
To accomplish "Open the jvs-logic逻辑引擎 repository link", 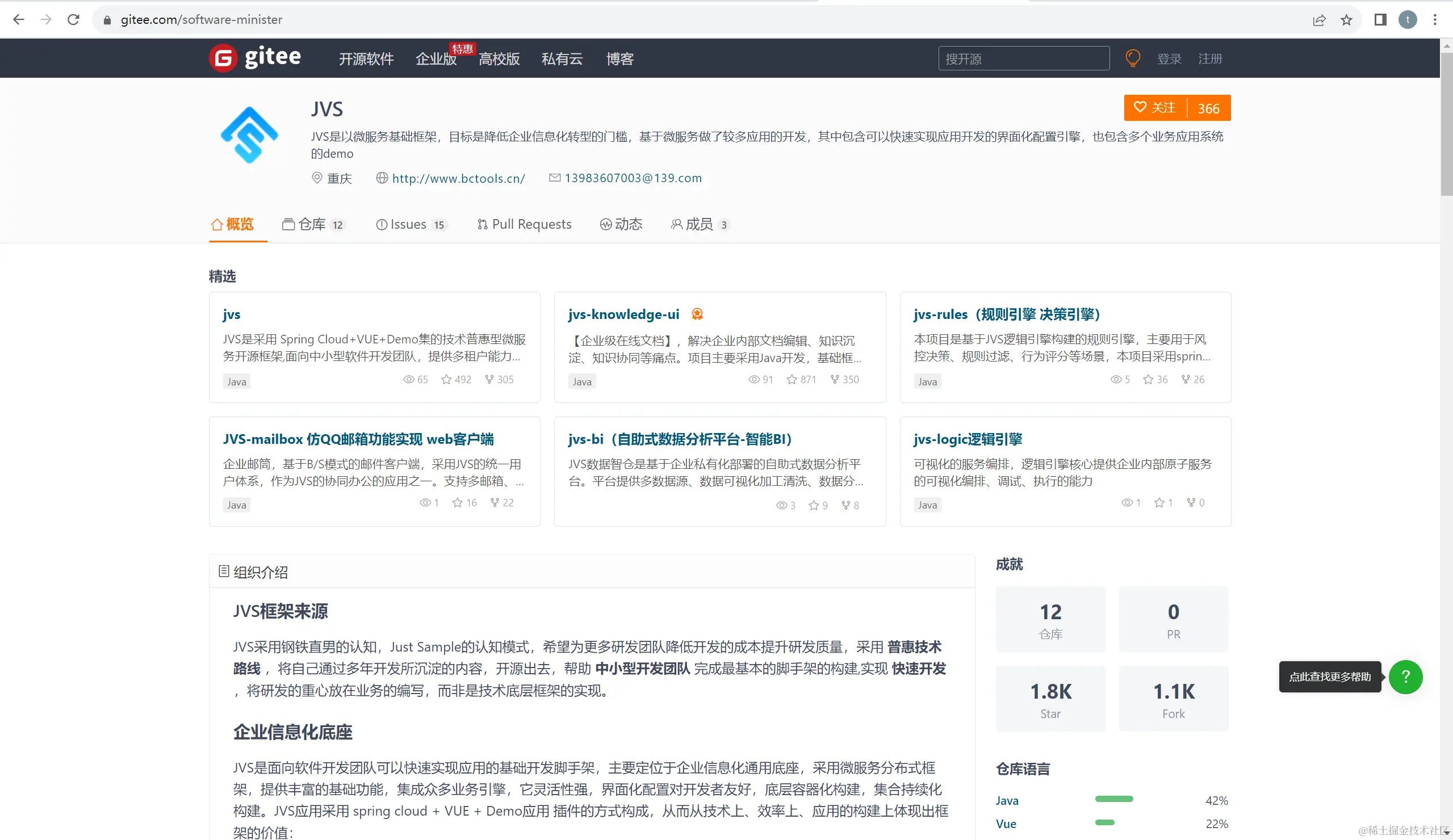I will pyautogui.click(x=968, y=439).
